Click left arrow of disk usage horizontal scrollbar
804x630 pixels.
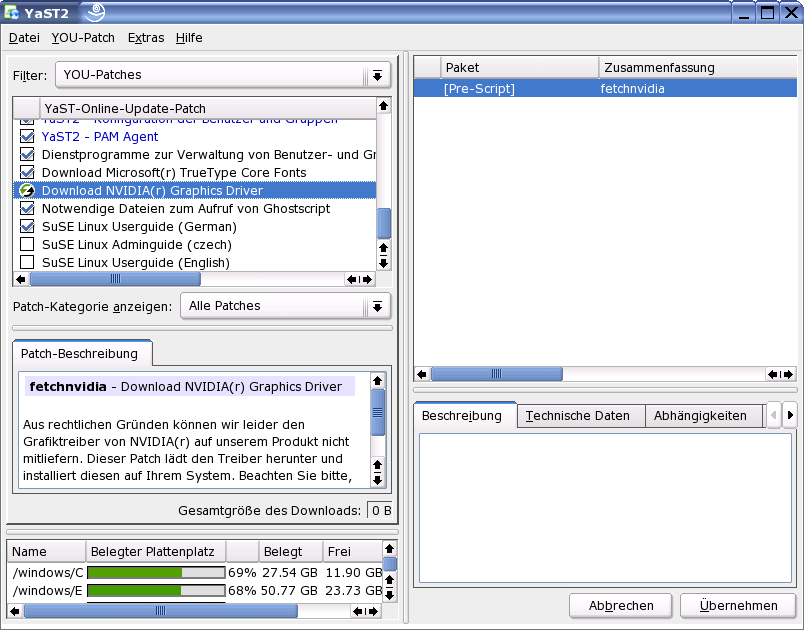click(15, 611)
